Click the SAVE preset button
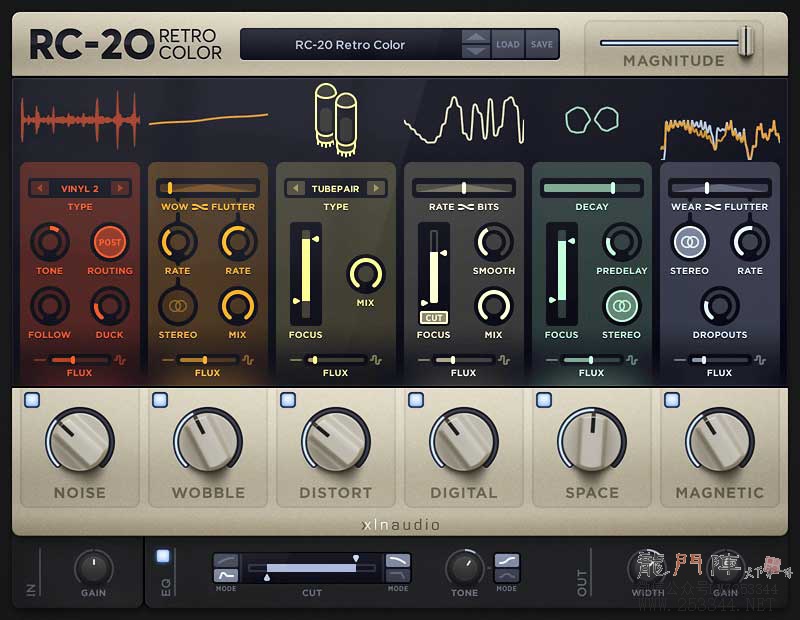 pos(542,44)
